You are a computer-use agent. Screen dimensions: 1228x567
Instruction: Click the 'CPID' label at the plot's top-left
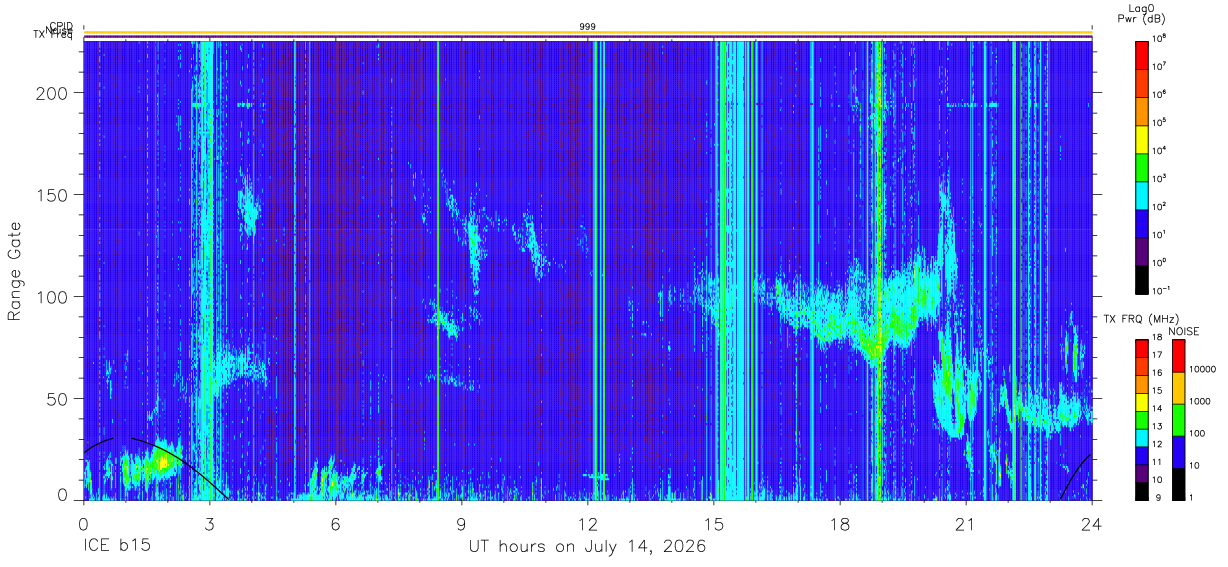point(60,27)
